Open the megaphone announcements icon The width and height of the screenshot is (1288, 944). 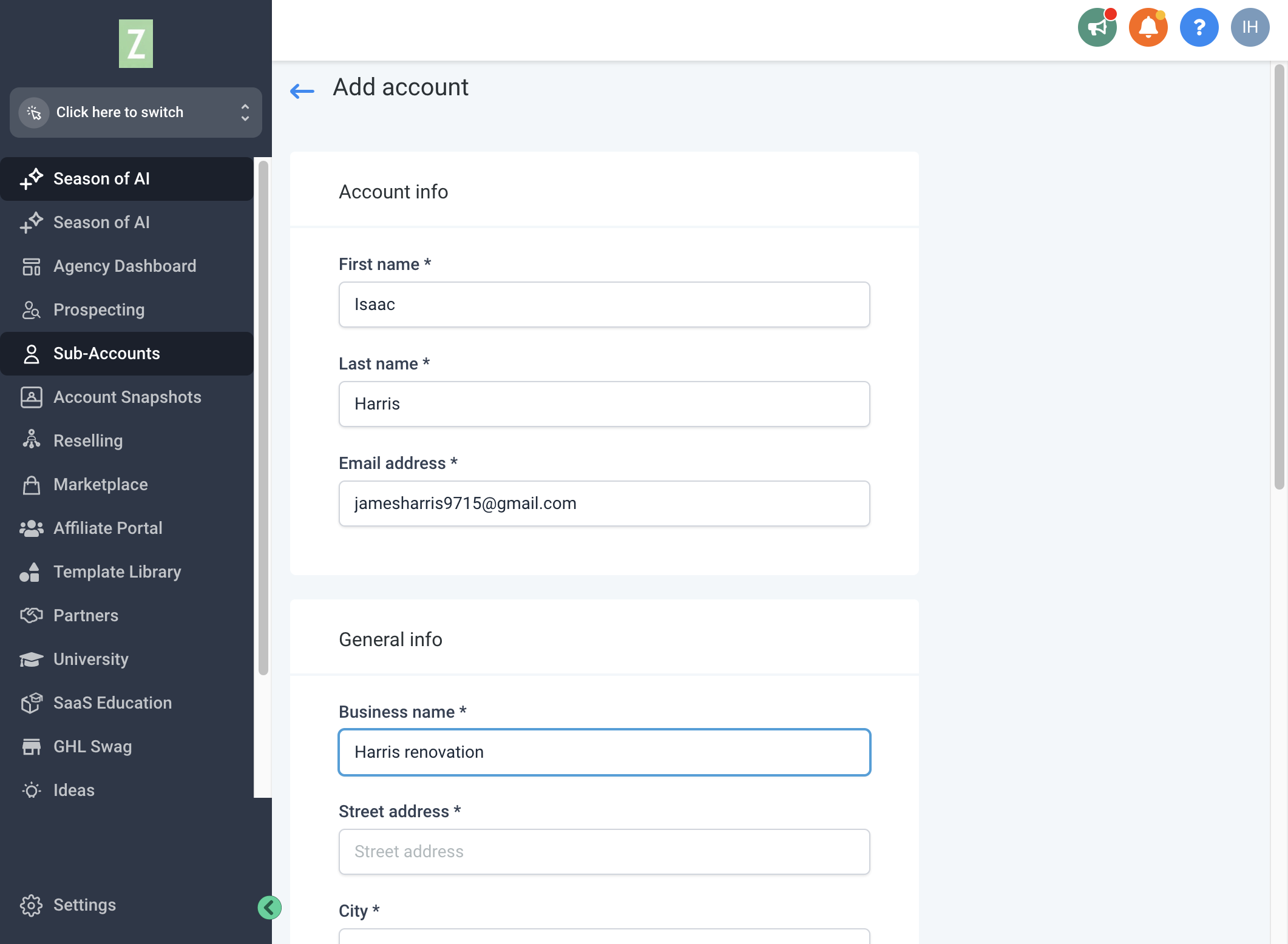coord(1097,27)
